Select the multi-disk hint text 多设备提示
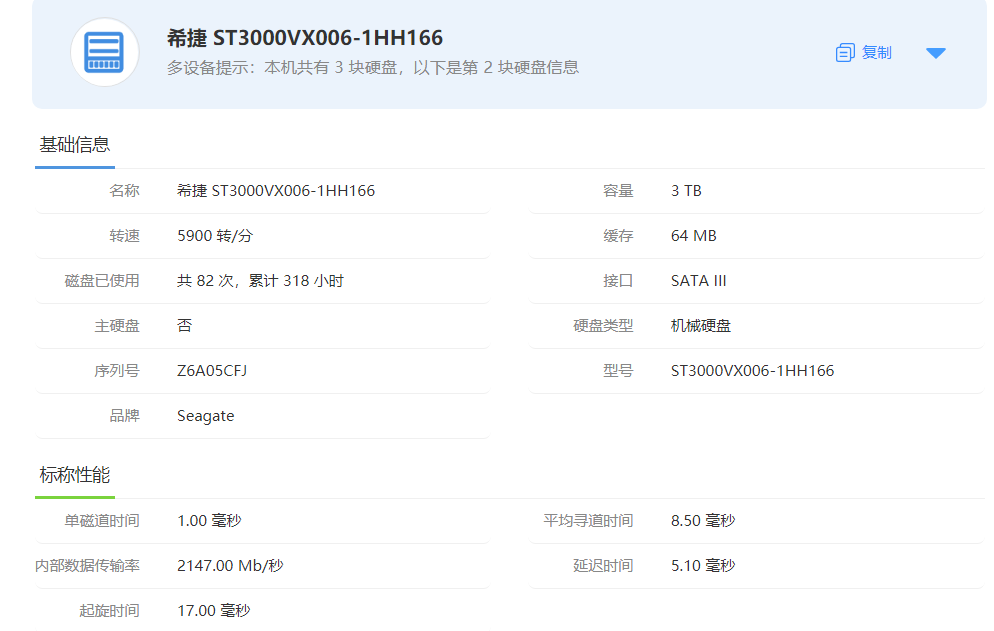Viewport: 994px width, 631px height. click(x=373, y=68)
